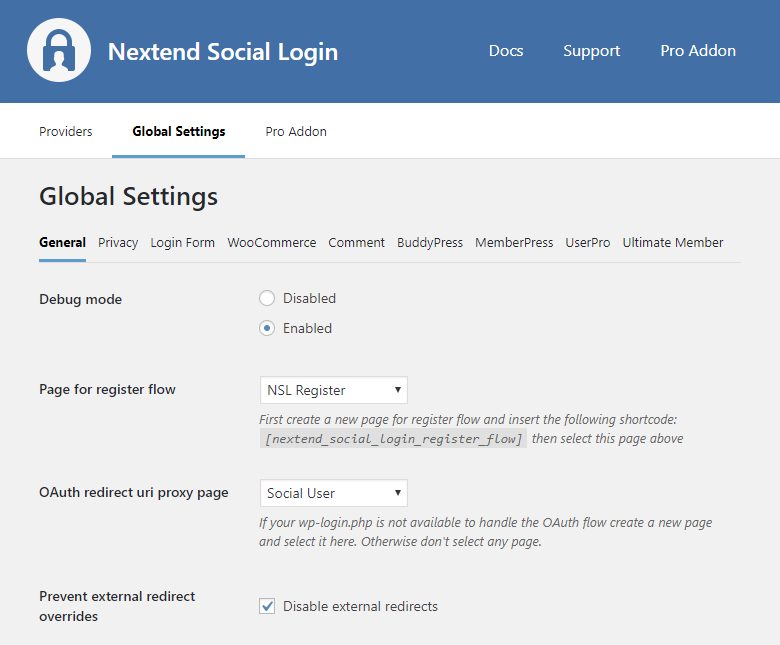Screen dimensions: 780x645
Task: Open the BuddyPress sub-tab
Action: 430,243
